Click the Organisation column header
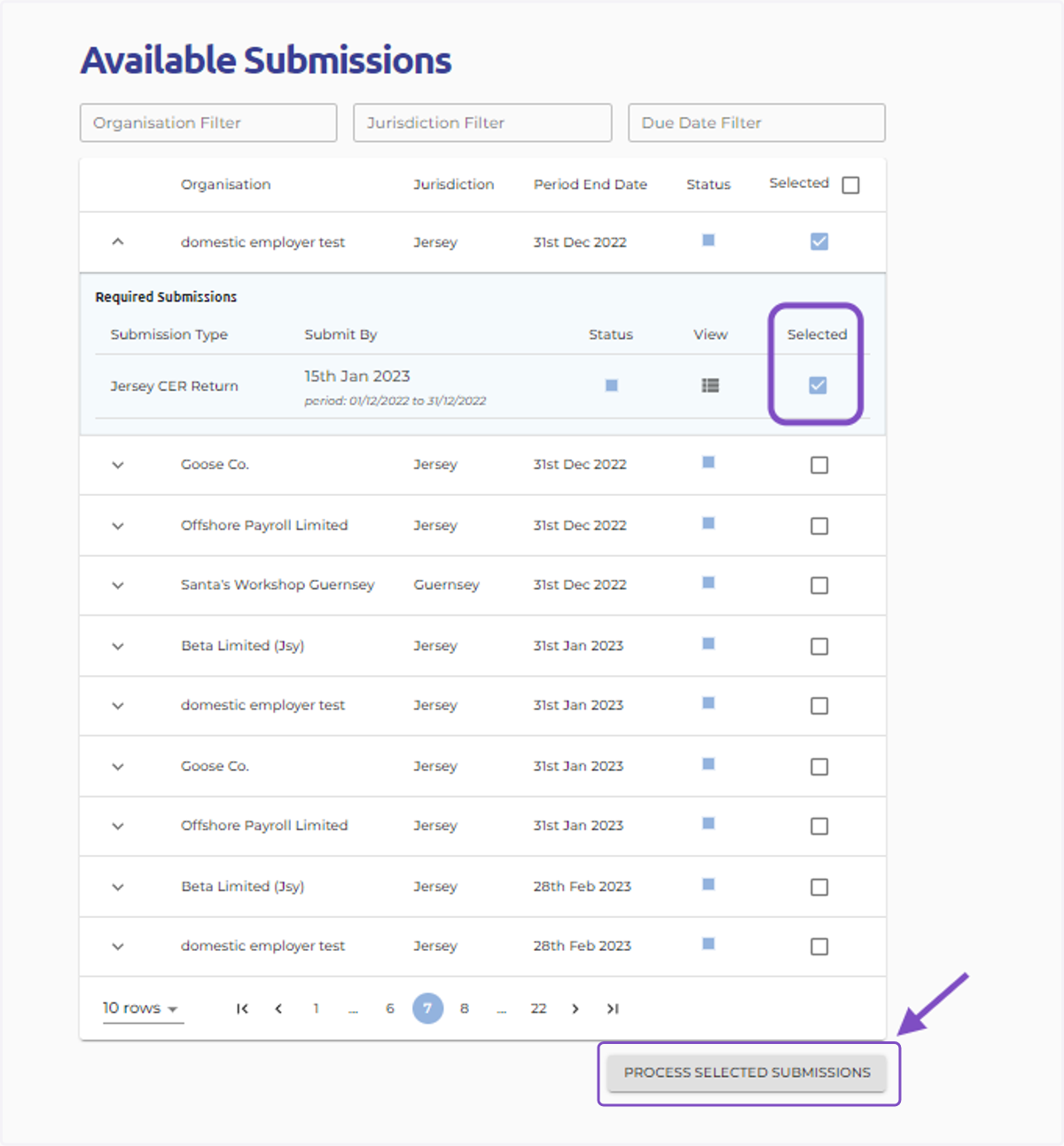 point(226,184)
